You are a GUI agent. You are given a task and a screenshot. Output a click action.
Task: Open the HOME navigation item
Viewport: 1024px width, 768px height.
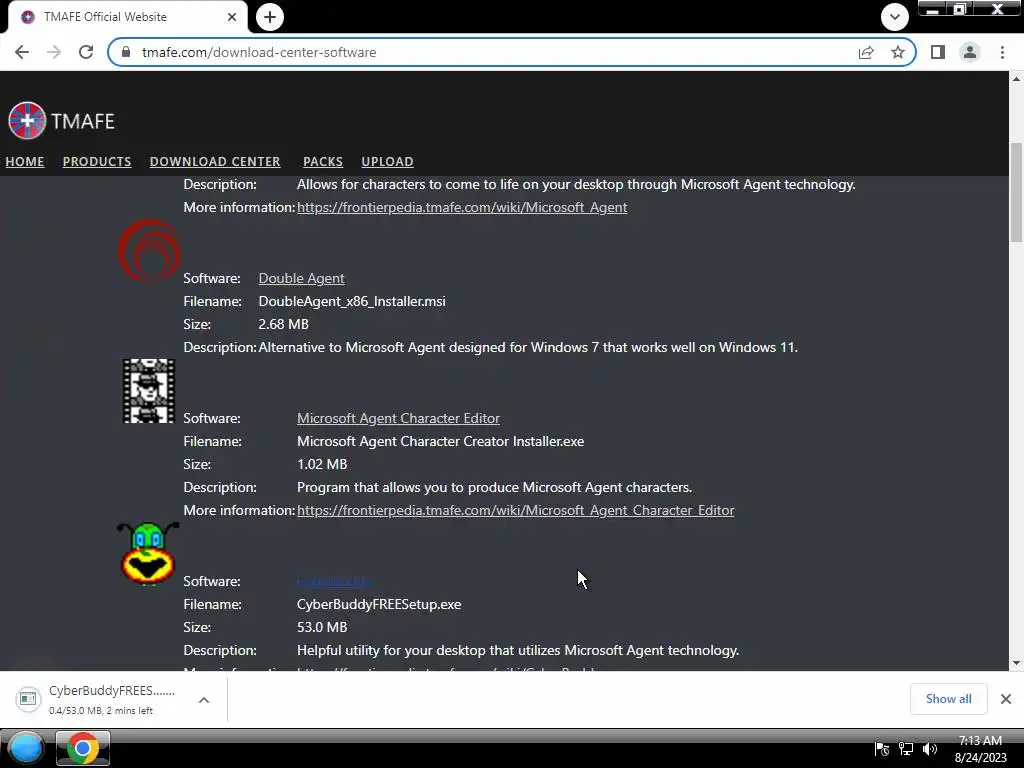pyautogui.click(x=25, y=161)
